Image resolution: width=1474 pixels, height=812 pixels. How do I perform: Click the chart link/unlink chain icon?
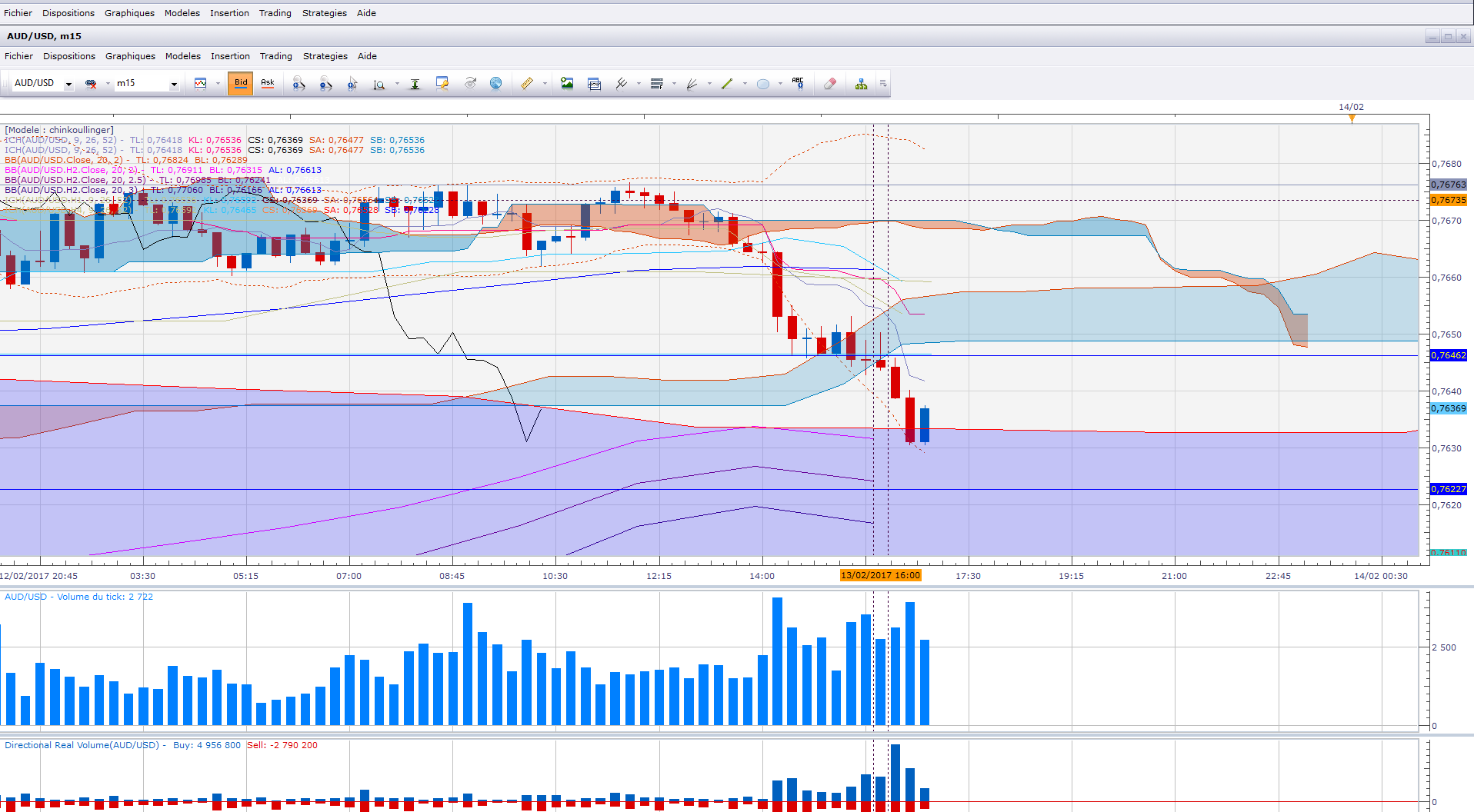(91, 84)
